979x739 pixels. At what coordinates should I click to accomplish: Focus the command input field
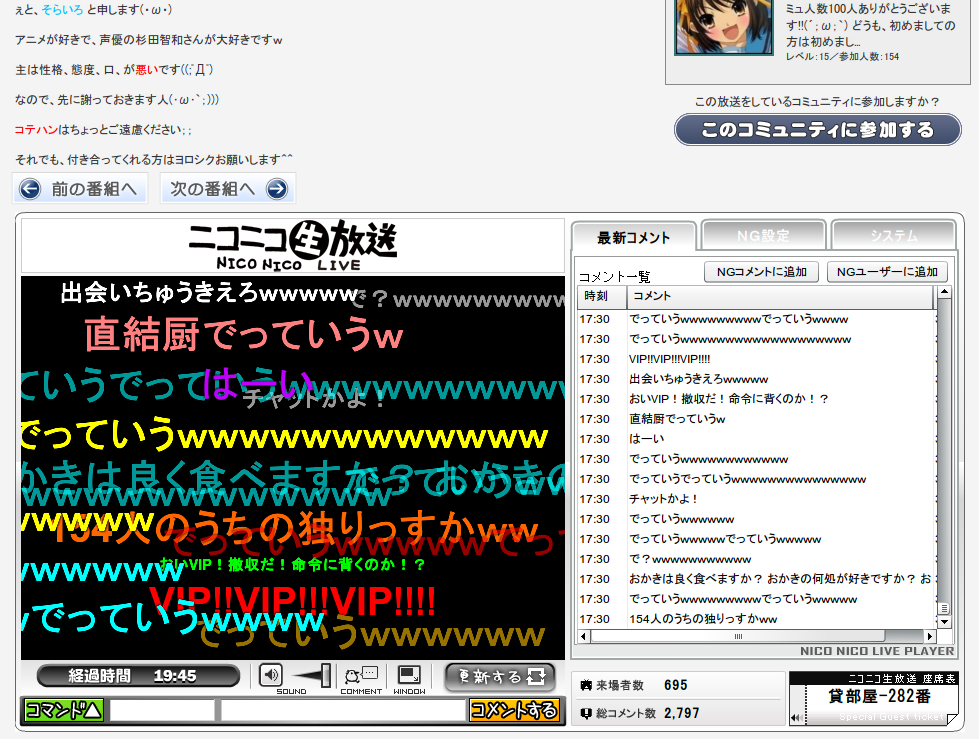[x=162, y=710]
